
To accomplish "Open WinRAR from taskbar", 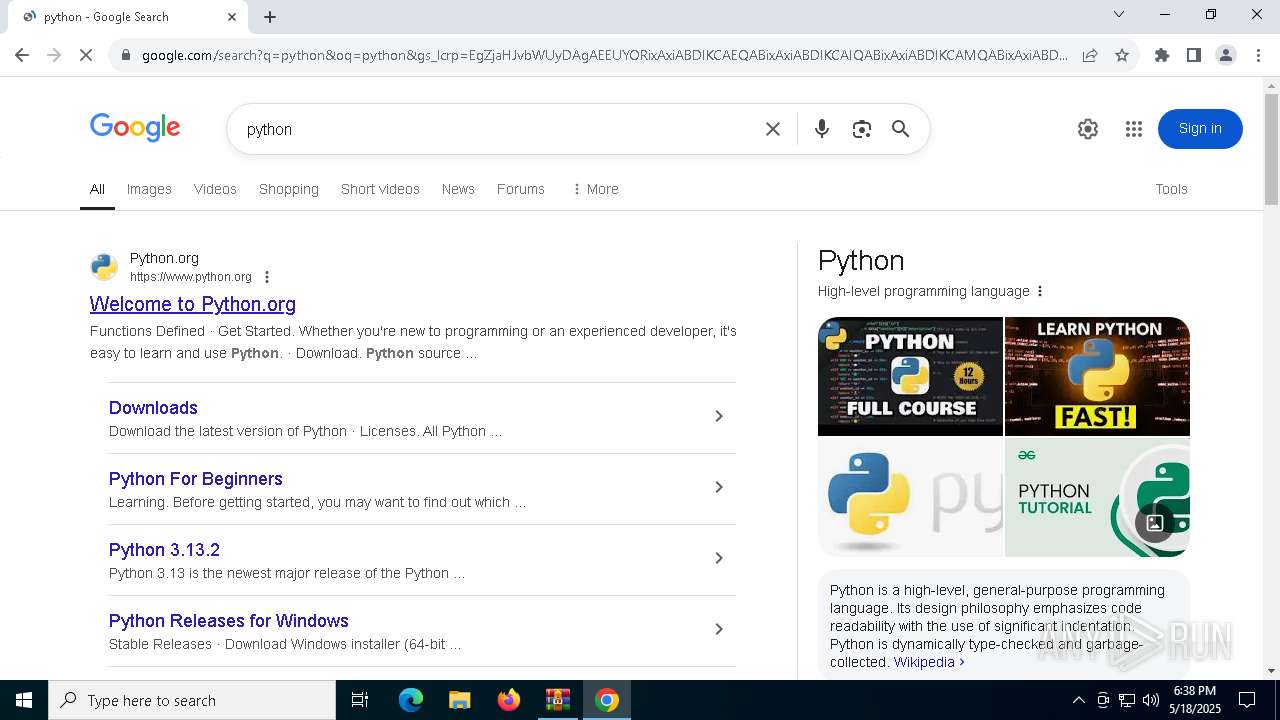I will pyautogui.click(x=558, y=700).
